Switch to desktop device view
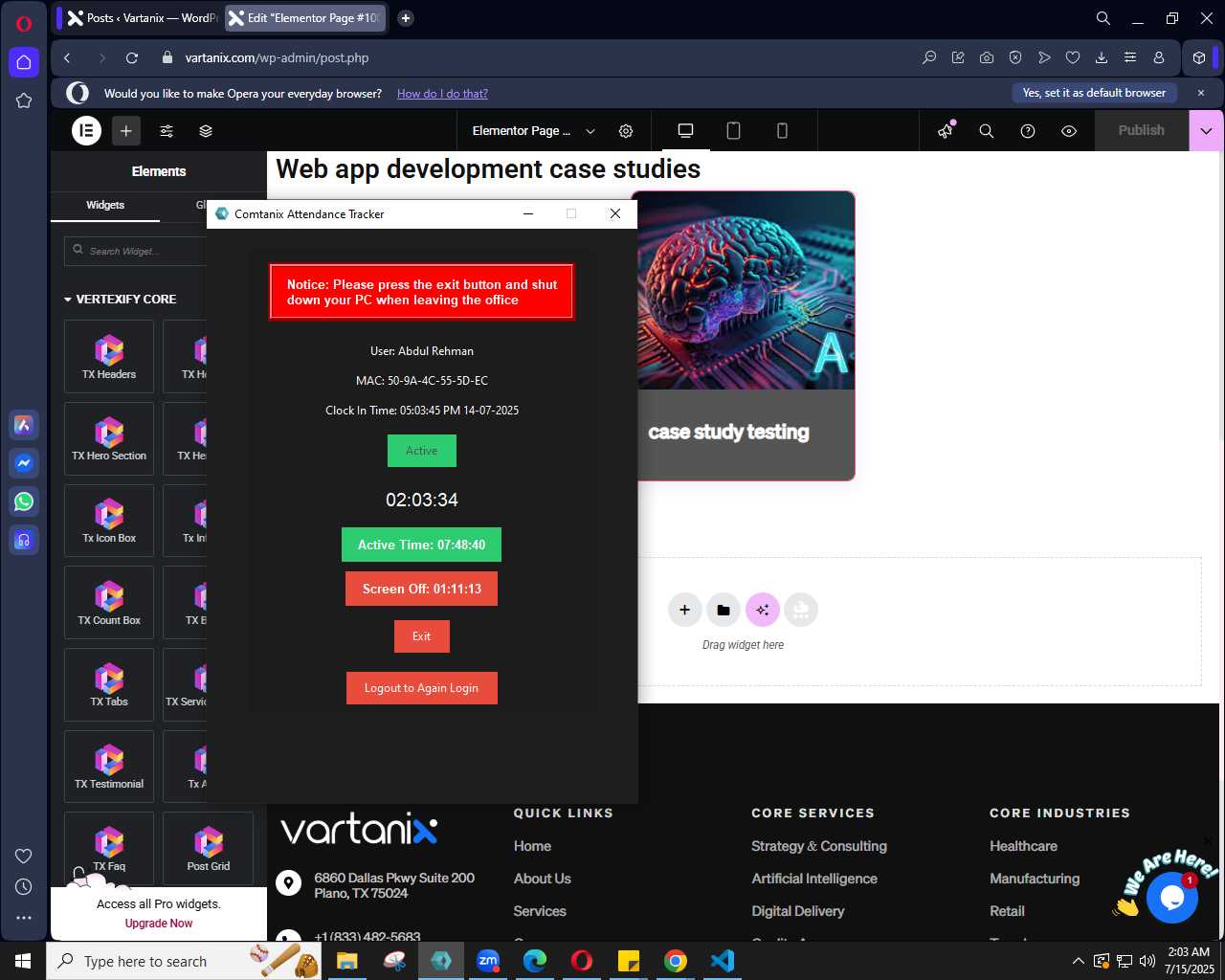The width and height of the screenshot is (1225, 980). point(685,131)
